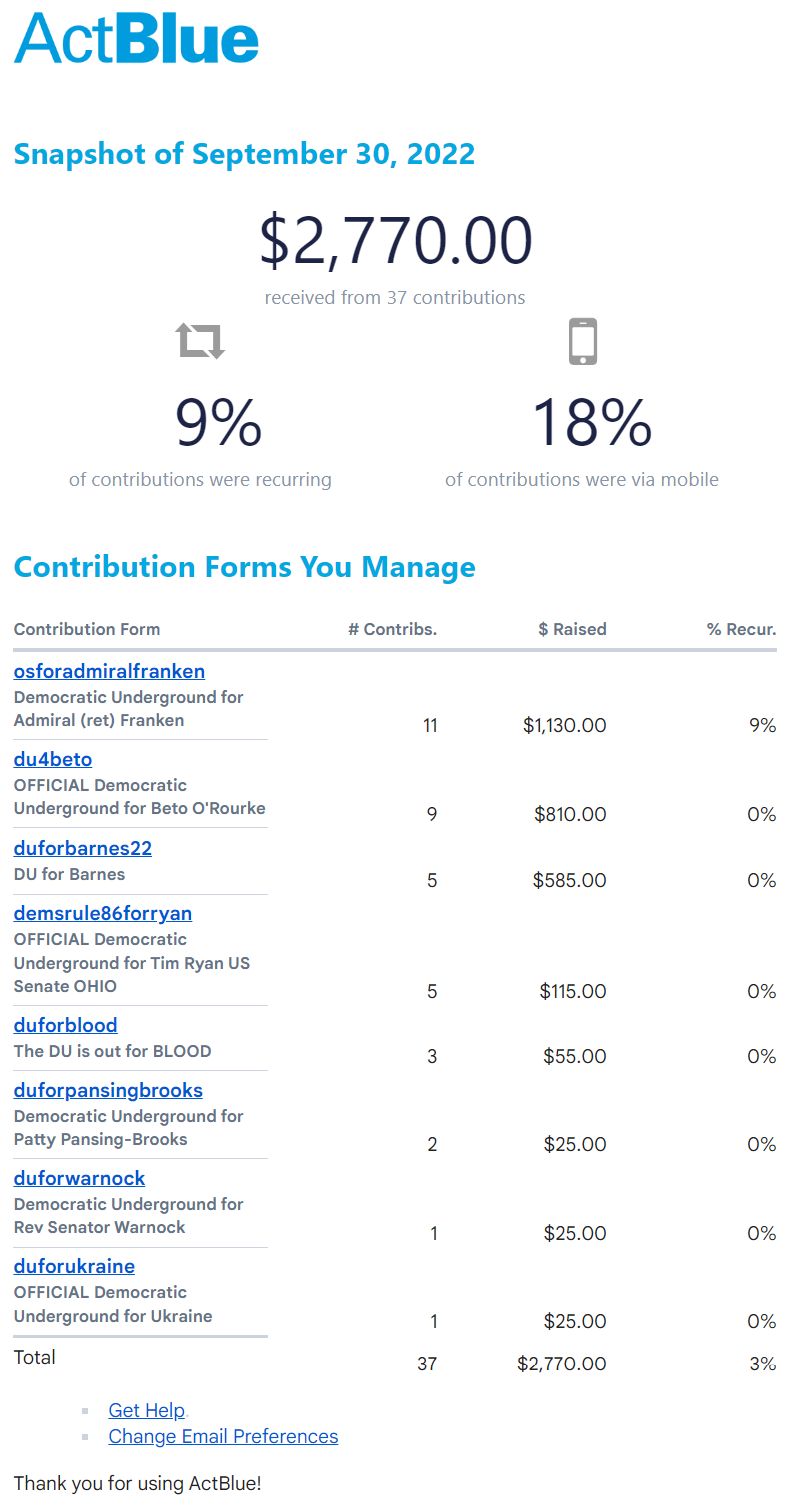Click the $ Raised column header
789x1508 pixels.
(x=572, y=629)
